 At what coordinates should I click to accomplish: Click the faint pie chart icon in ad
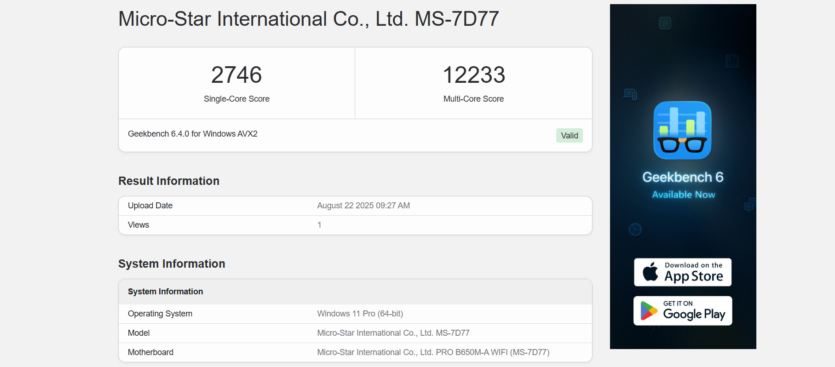pyautogui.click(x=635, y=230)
